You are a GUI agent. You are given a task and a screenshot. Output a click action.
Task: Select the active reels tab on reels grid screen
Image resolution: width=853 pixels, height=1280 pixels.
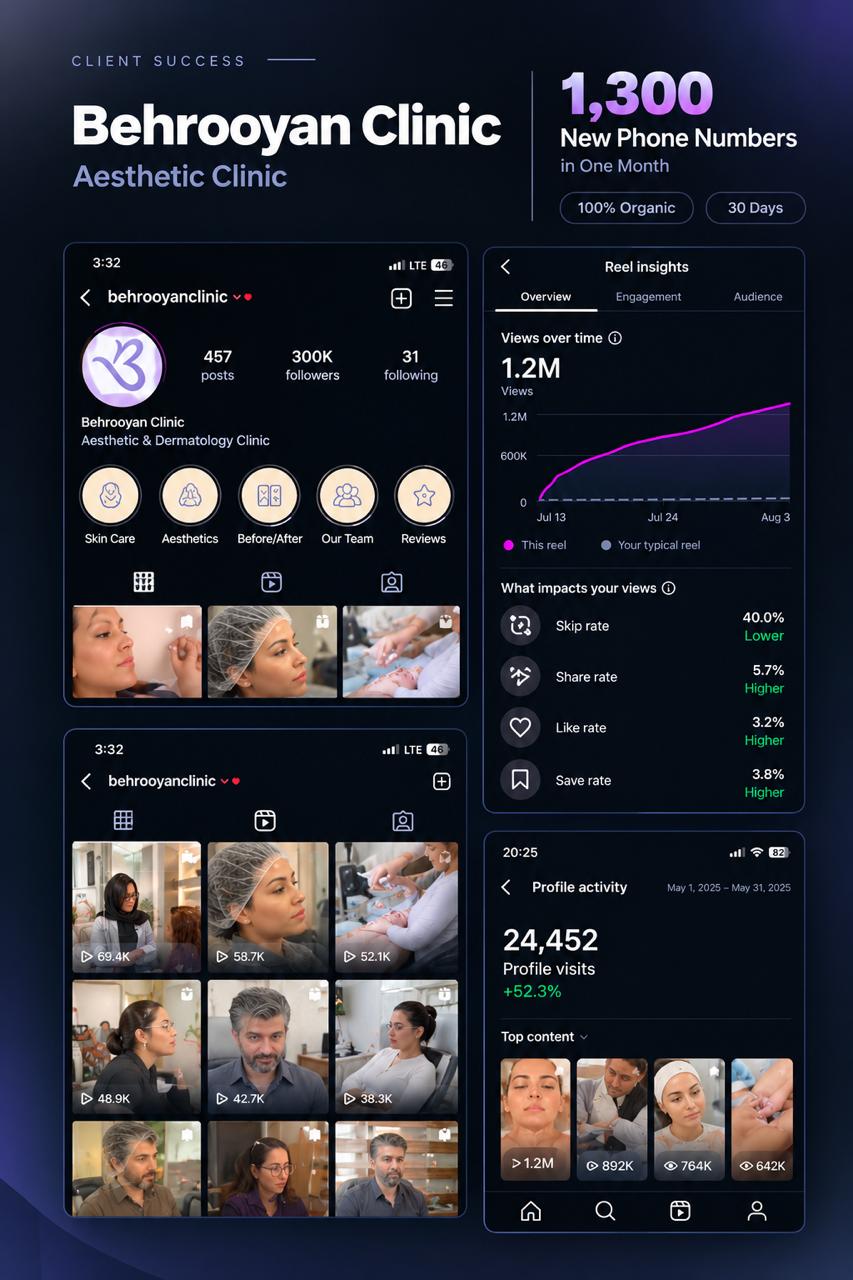point(265,821)
